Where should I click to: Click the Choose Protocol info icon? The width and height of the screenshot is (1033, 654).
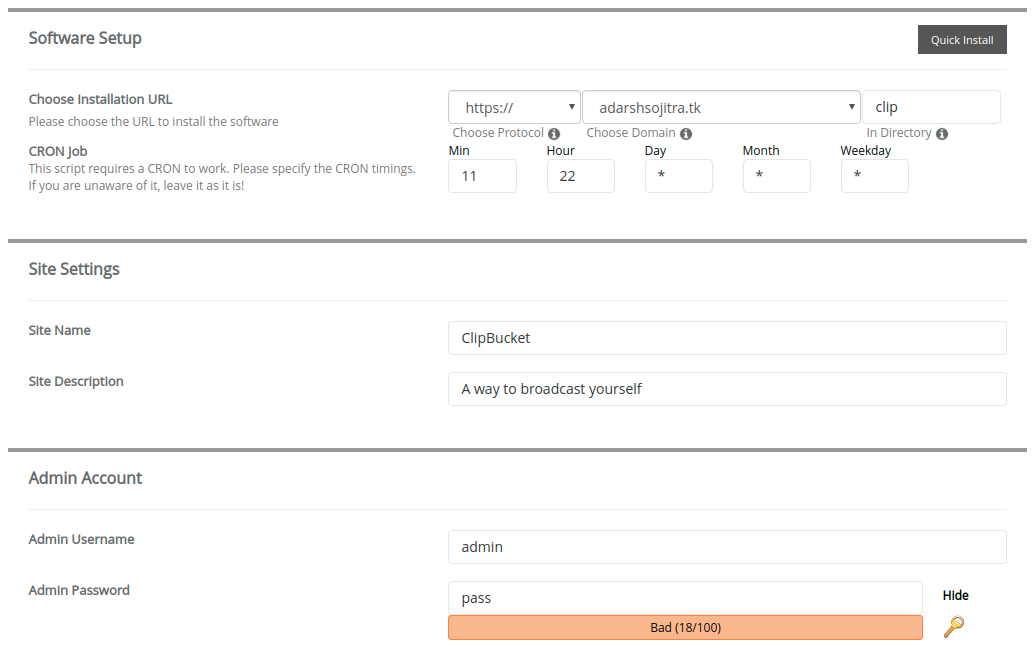[x=554, y=134]
